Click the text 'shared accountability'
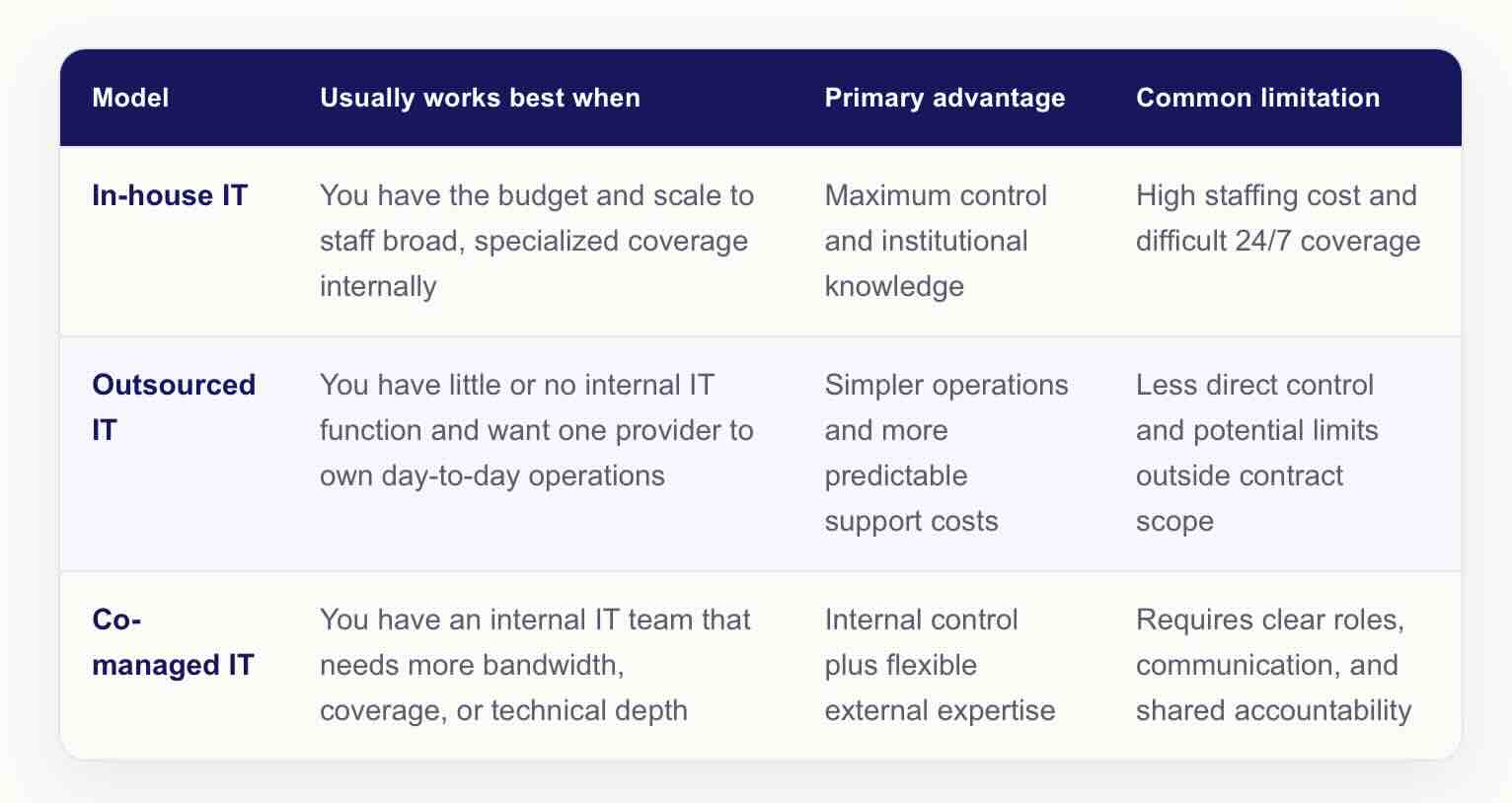 (1273, 710)
